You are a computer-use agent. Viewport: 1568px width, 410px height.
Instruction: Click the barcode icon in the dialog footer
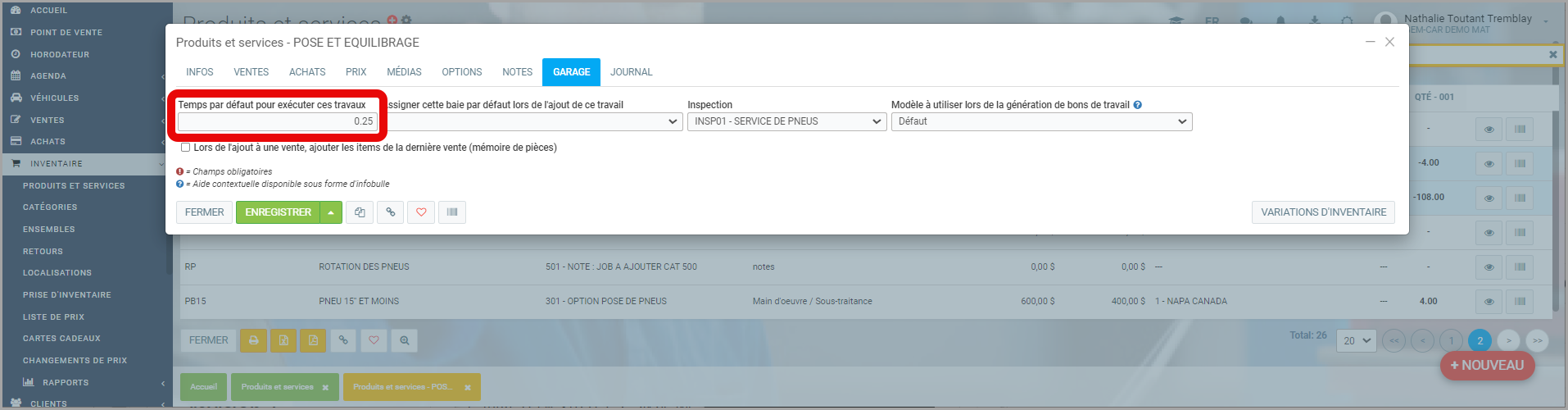pyautogui.click(x=452, y=212)
